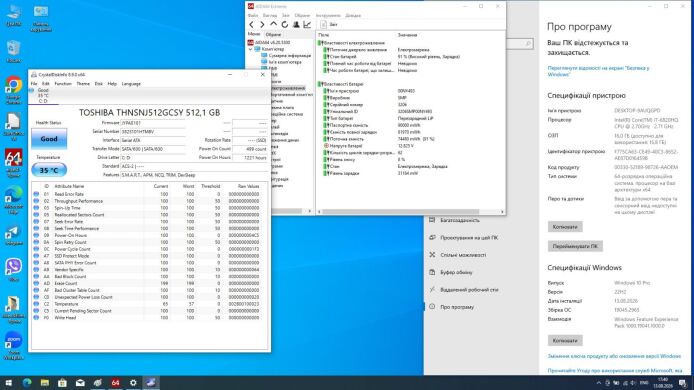Click the Windows Start button
Screen dimensions: 694x390
8,383
